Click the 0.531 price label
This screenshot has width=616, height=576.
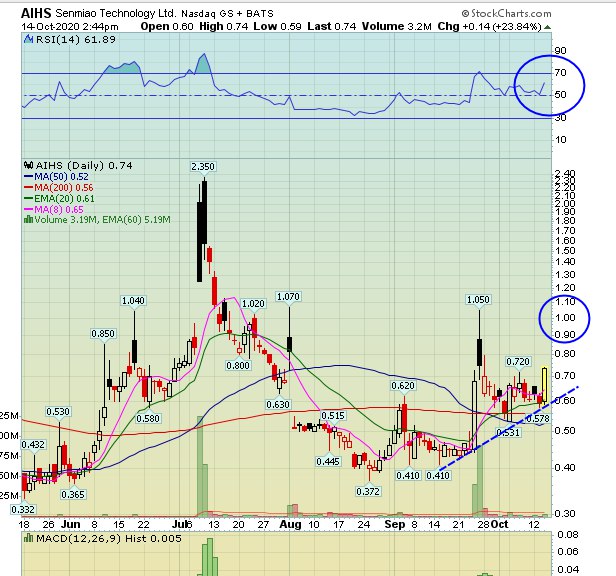click(508, 433)
